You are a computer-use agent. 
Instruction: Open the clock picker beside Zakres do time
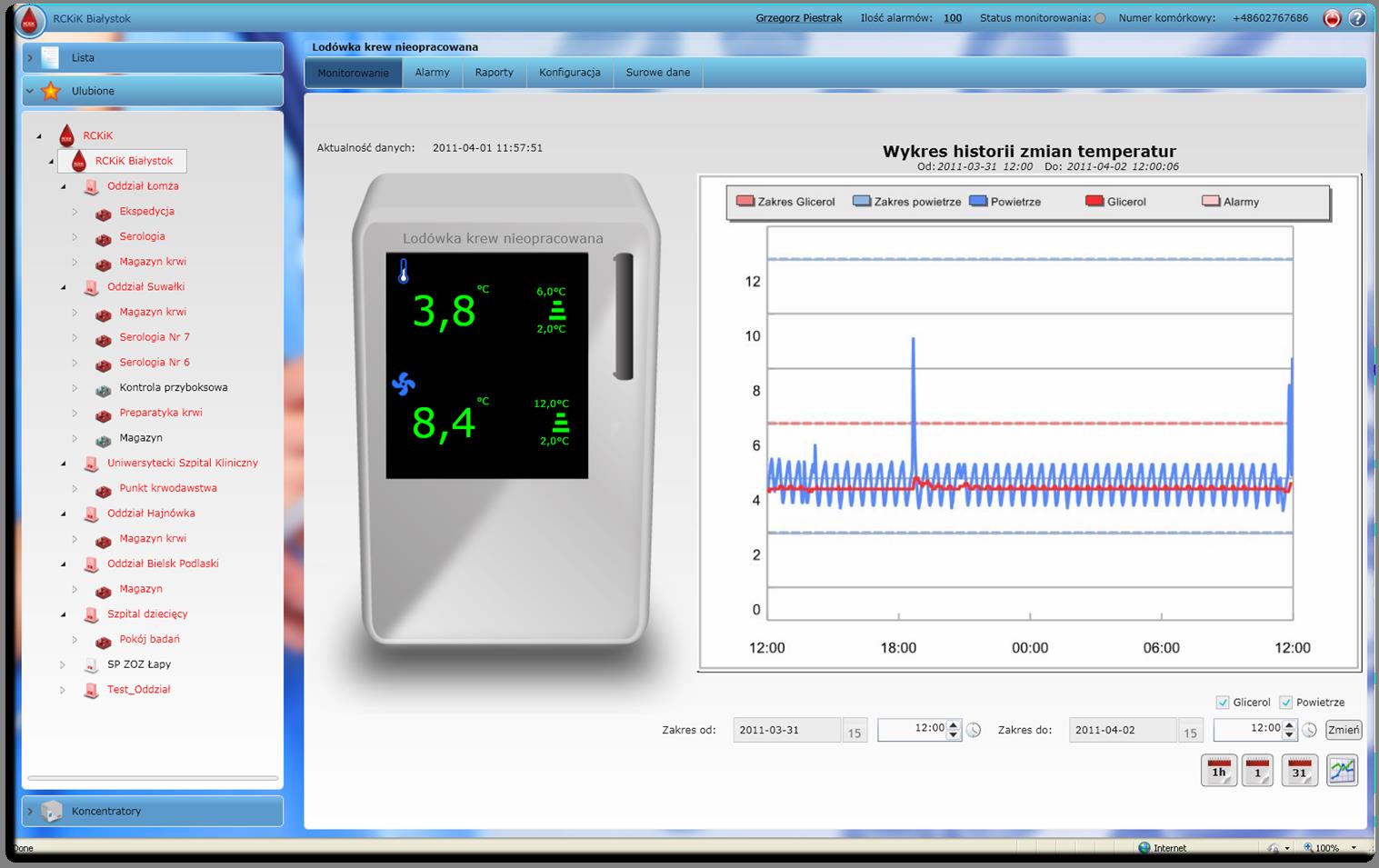[x=1310, y=730]
